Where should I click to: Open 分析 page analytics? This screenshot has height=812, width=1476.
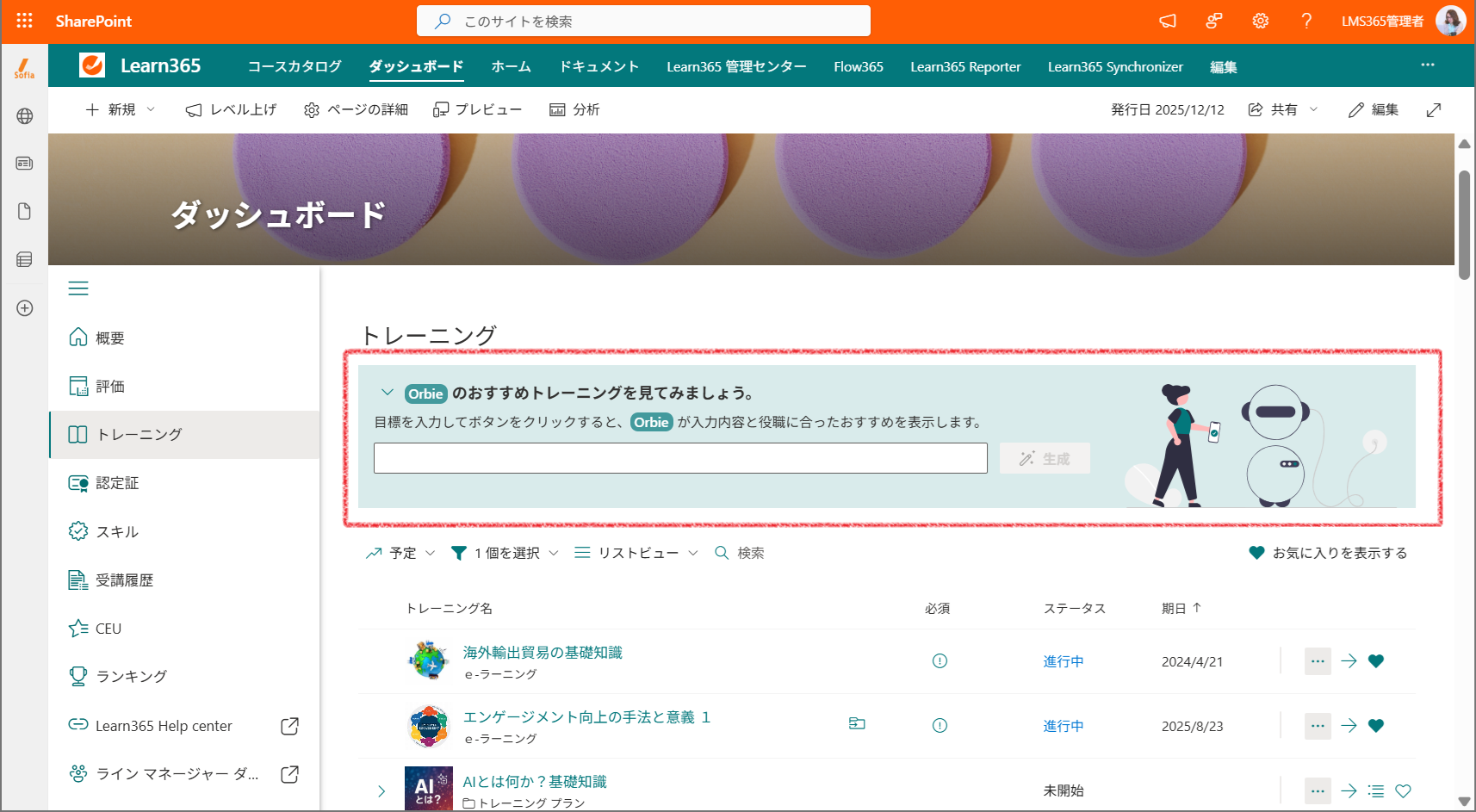tap(574, 109)
